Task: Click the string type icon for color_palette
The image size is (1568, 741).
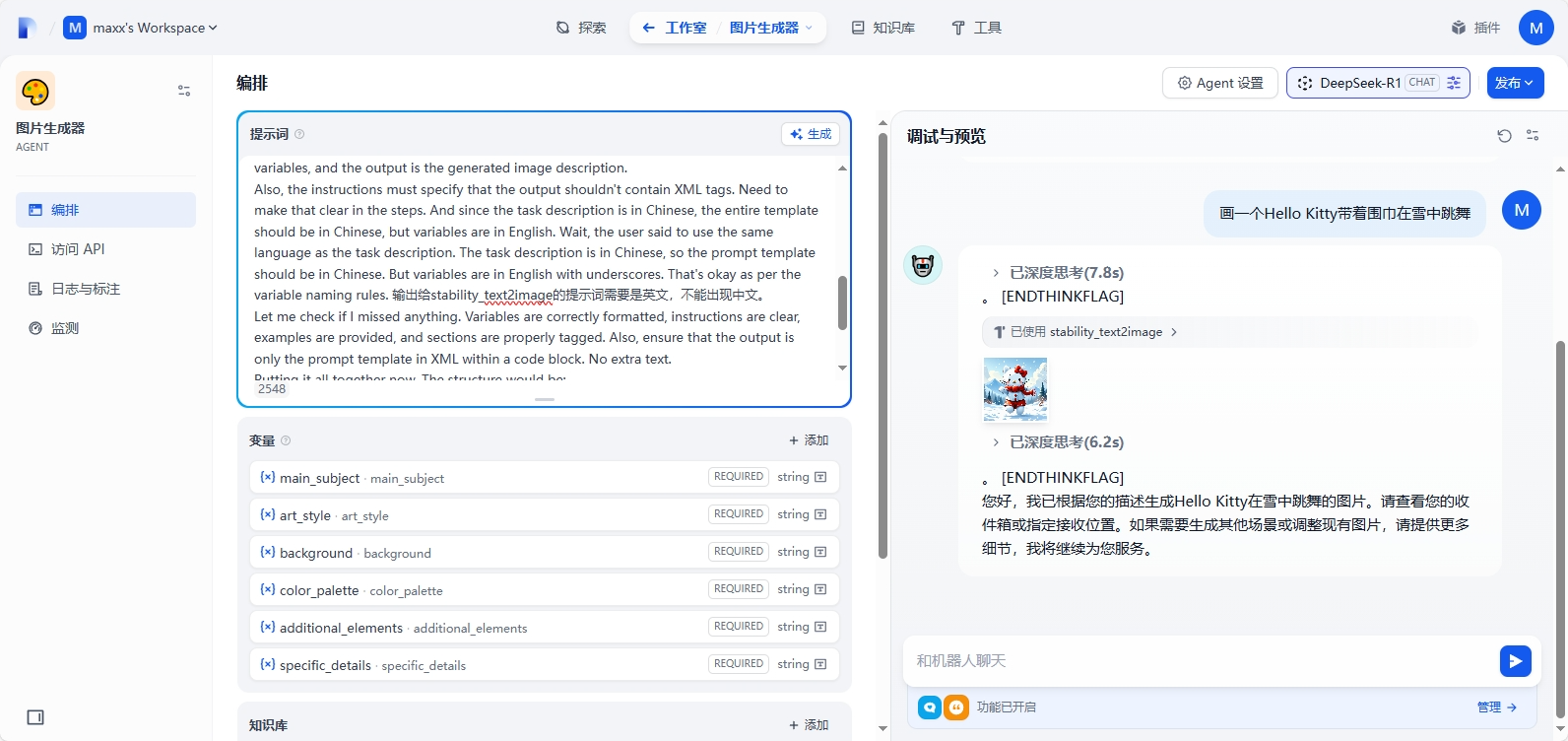Action: [820, 589]
